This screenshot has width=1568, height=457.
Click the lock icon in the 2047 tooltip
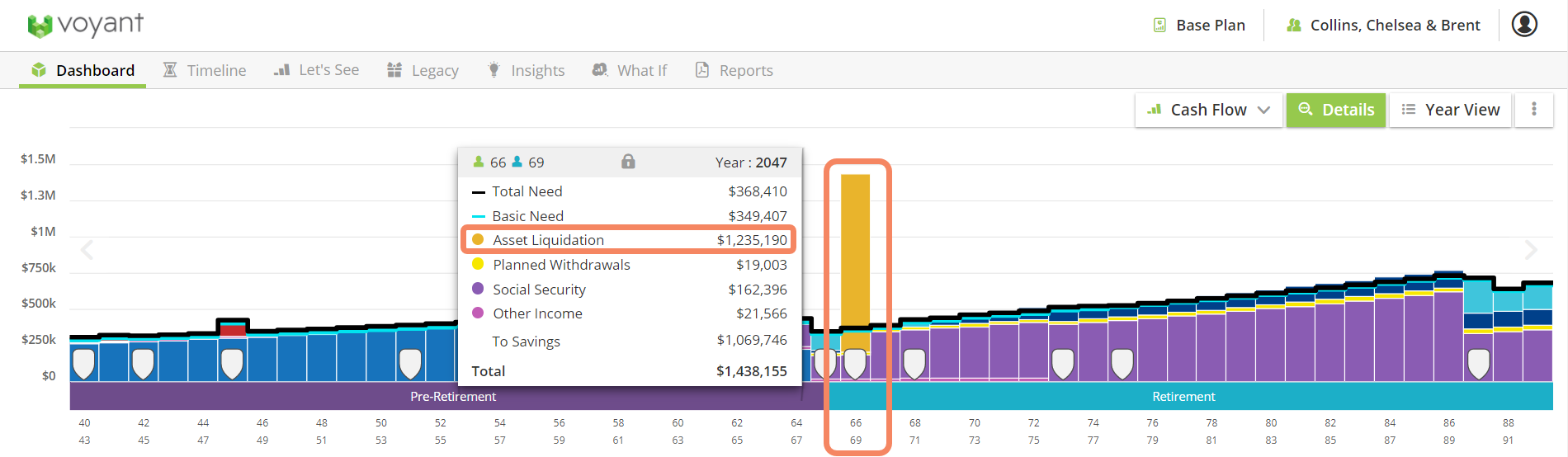[628, 162]
